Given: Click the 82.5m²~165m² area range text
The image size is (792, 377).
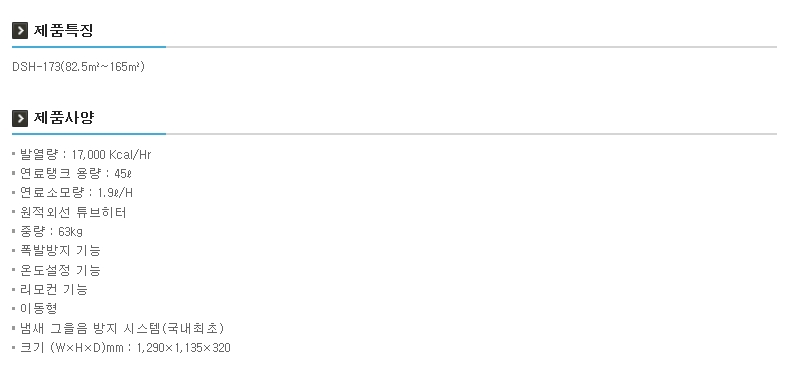Looking at the screenshot, I should click(x=103, y=67).
